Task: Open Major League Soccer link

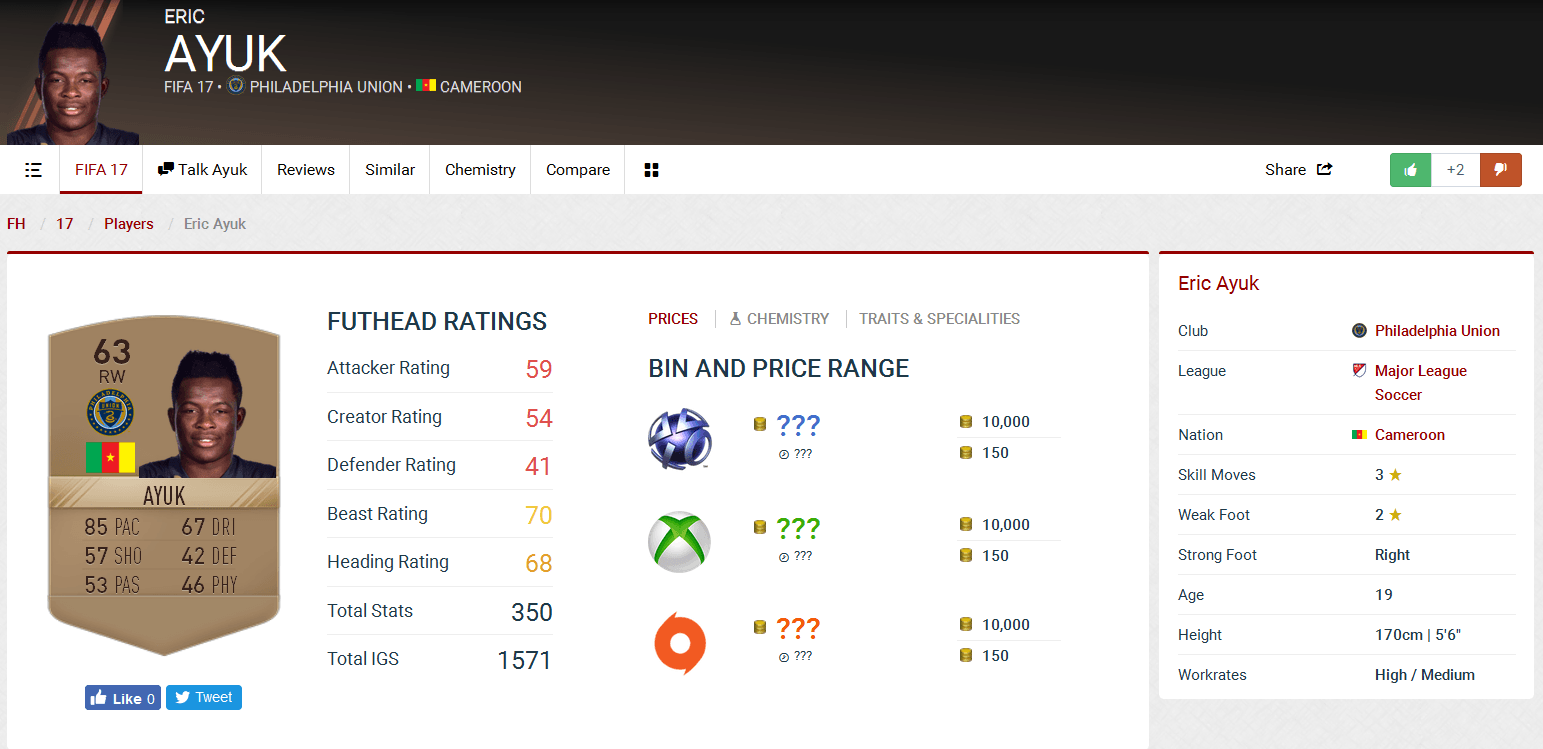Action: click(1420, 371)
